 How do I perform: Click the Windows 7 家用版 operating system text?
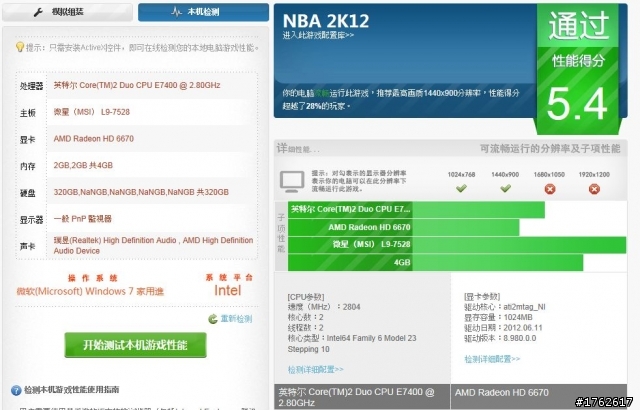90,291
